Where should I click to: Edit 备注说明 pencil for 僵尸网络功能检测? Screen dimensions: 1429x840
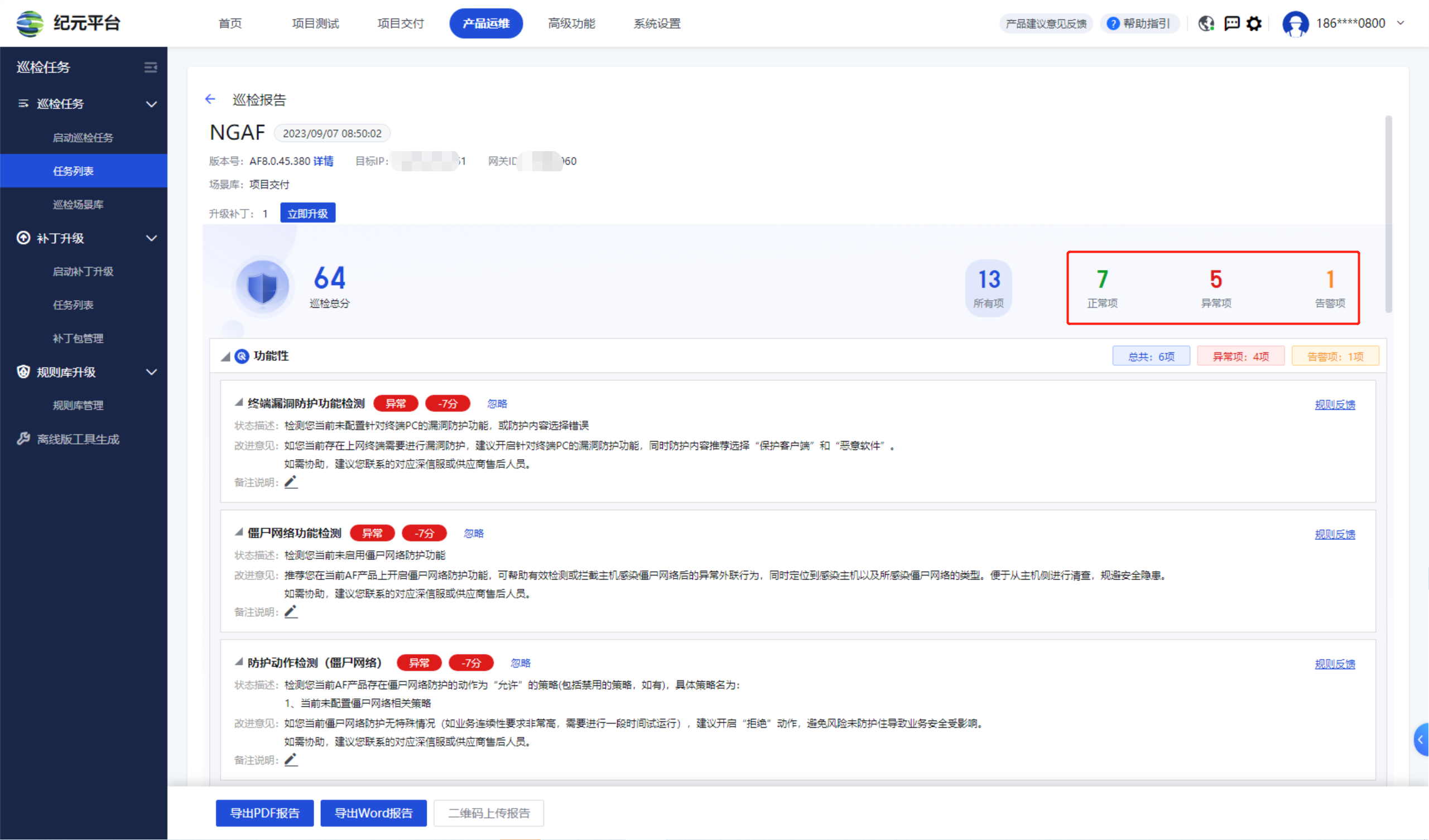(291, 611)
